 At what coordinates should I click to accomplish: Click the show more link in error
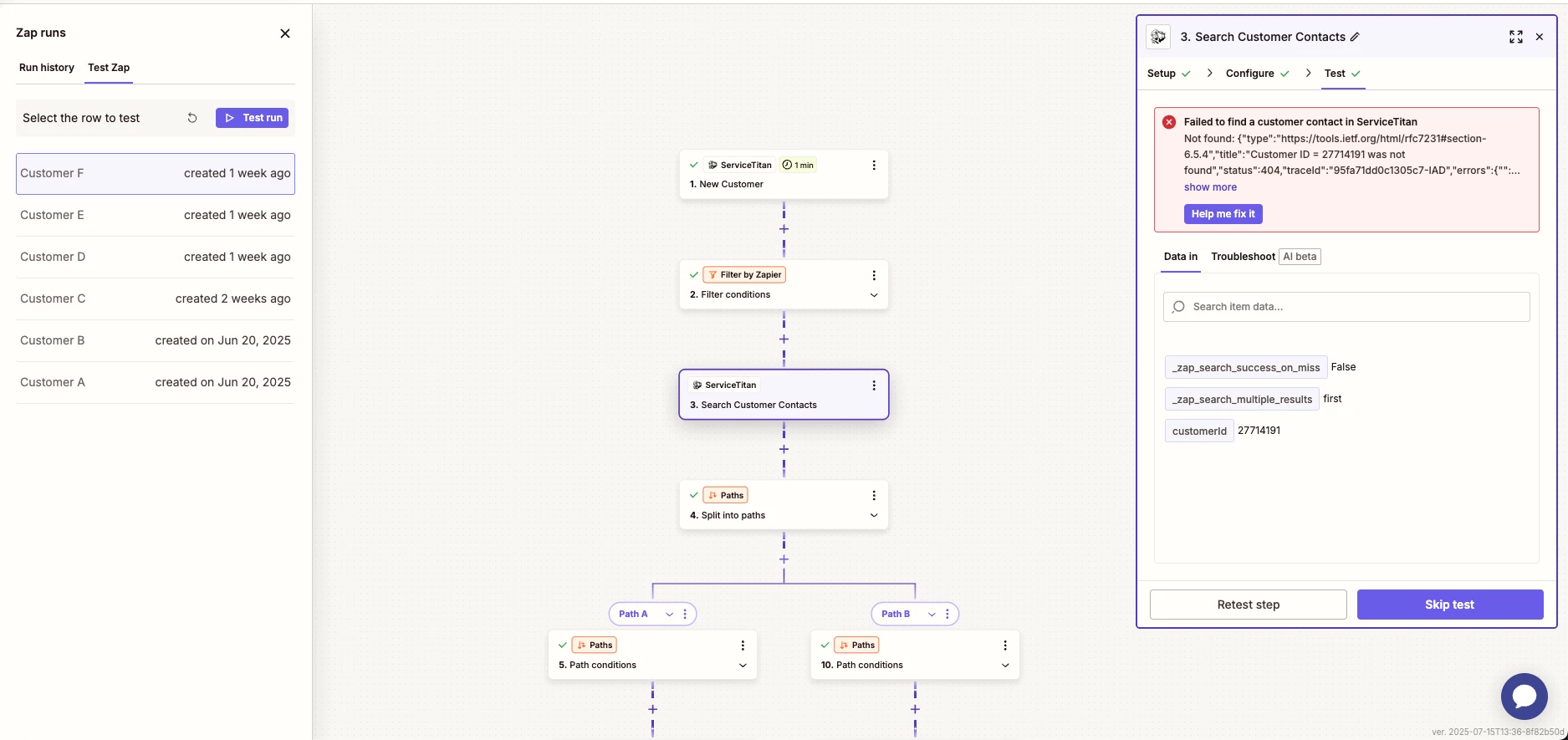[1210, 187]
